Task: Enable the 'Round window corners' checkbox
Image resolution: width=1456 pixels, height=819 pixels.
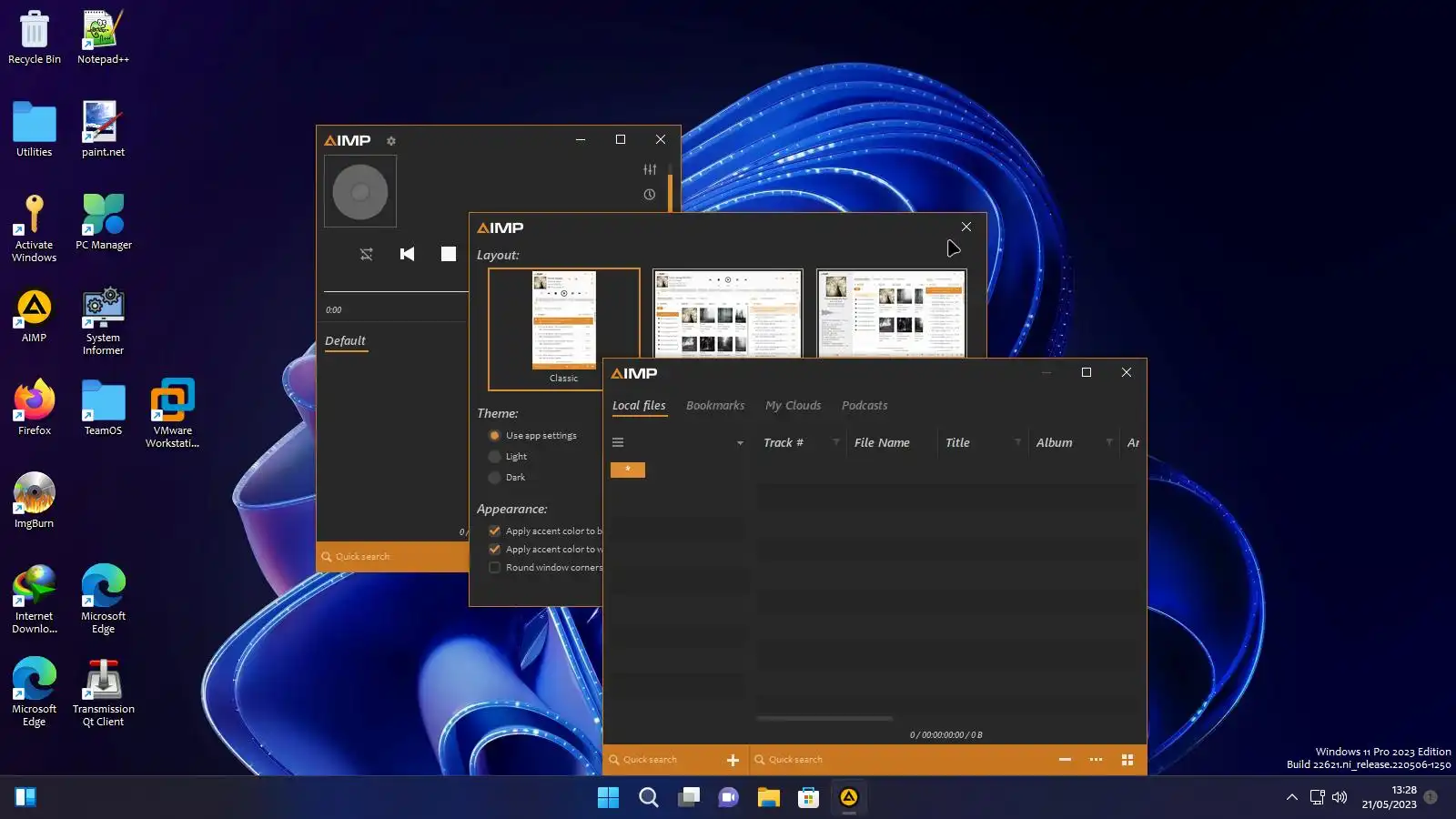Action: pos(495,568)
